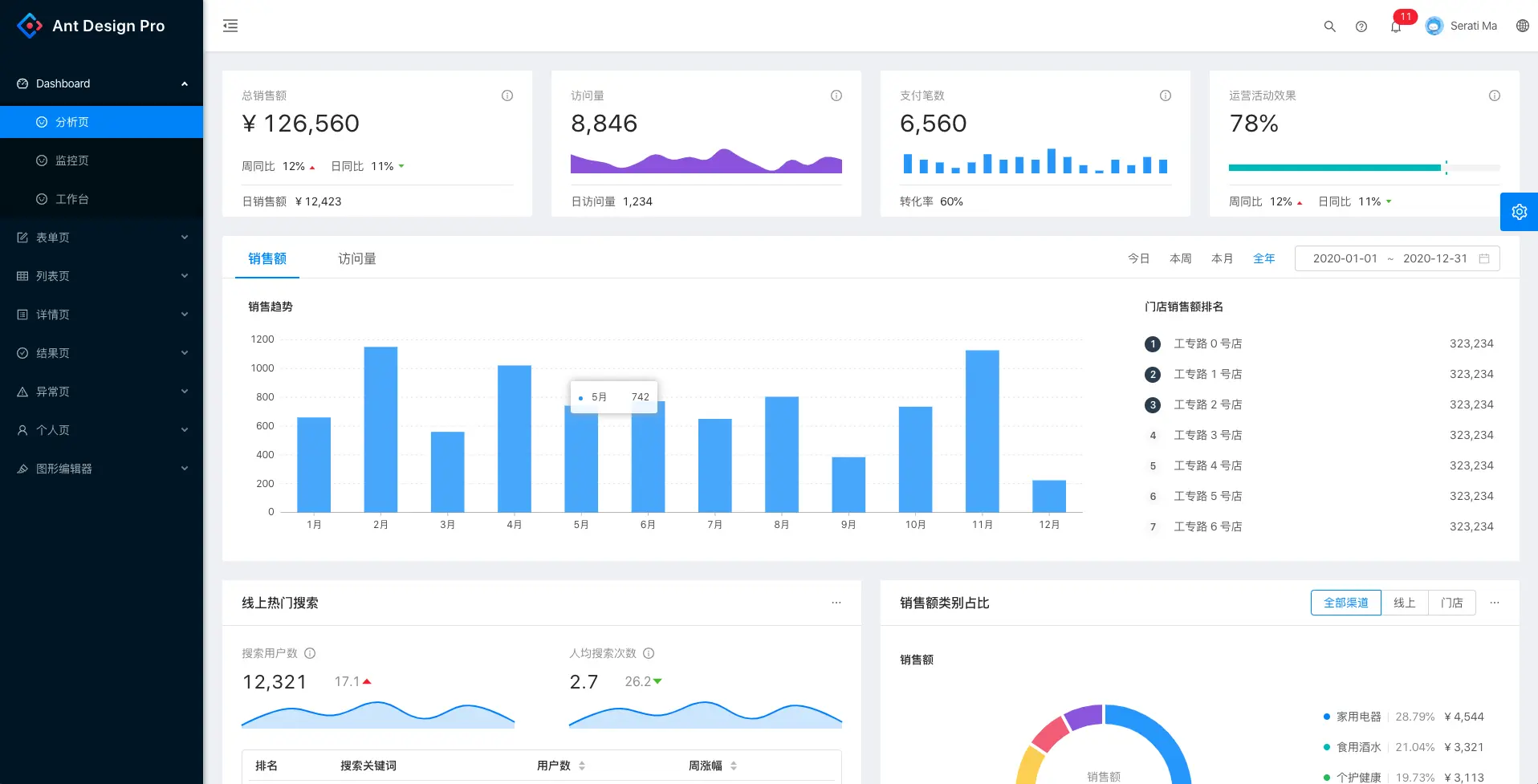Select 门店 channel option

point(1452,603)
